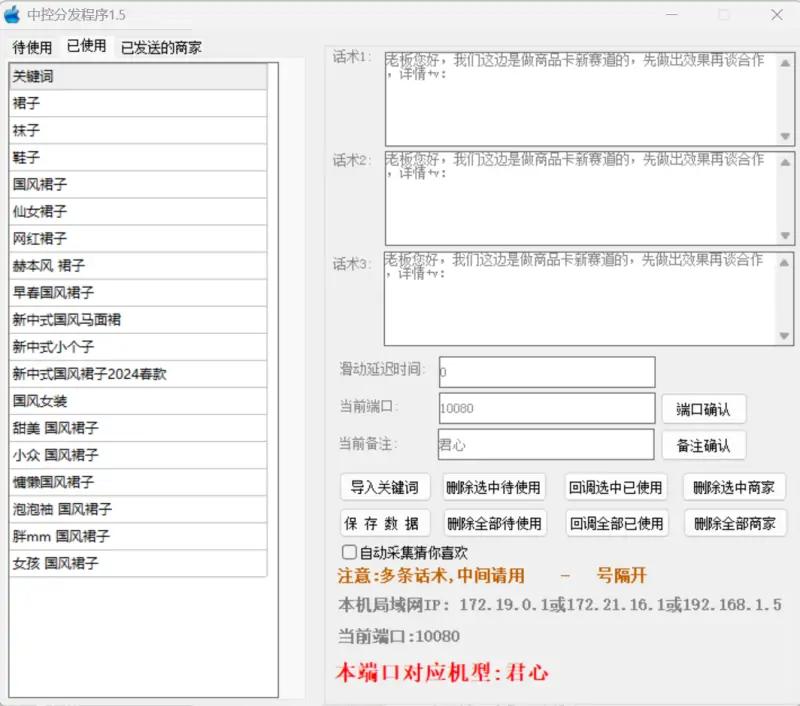Image resolution: width=800 pixels, height=706 pixels.
Task: Select keyword 新中式国风马面裙 in list
Action: pos(138,320)
